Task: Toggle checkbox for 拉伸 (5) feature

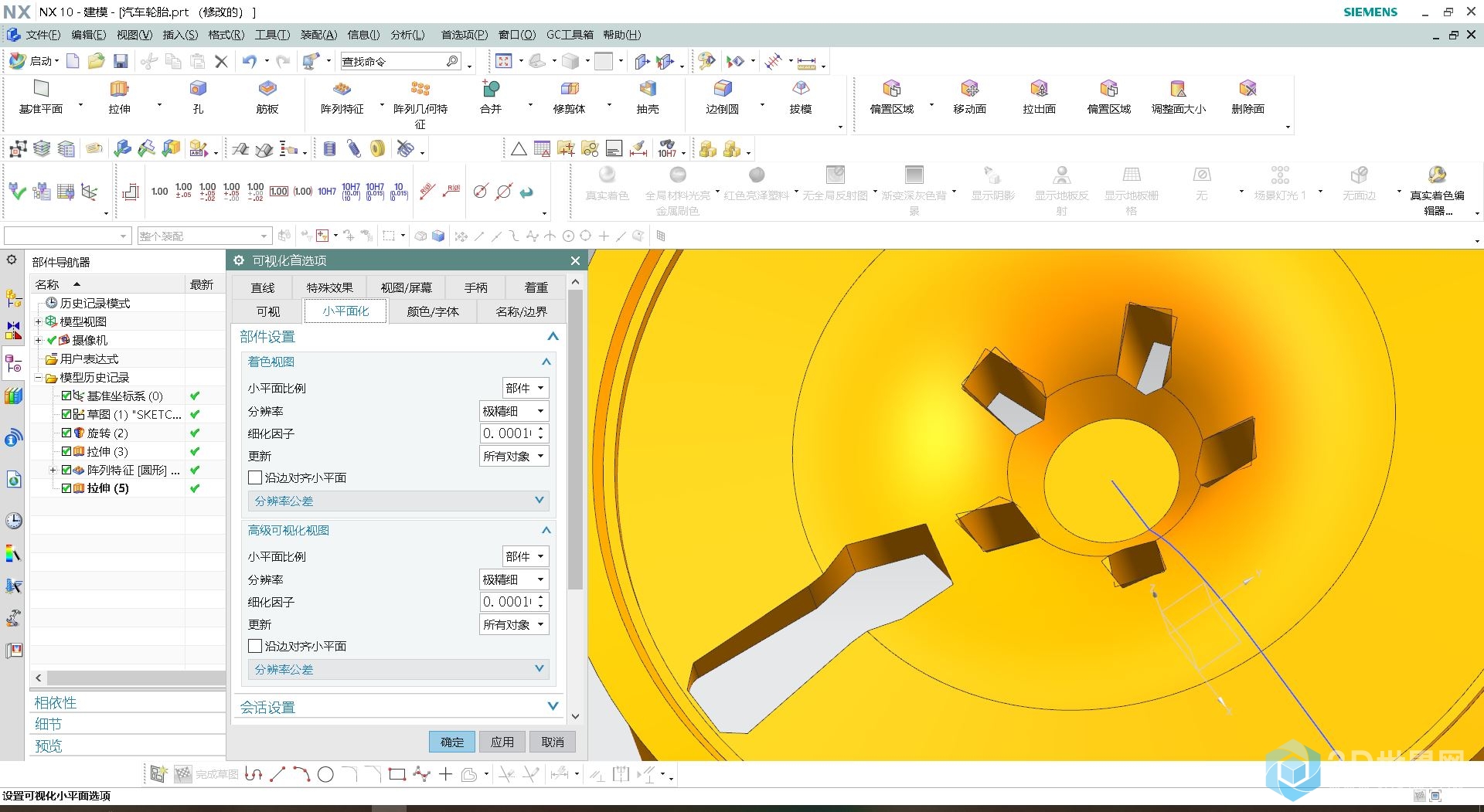Action: [x=66, y=488]
